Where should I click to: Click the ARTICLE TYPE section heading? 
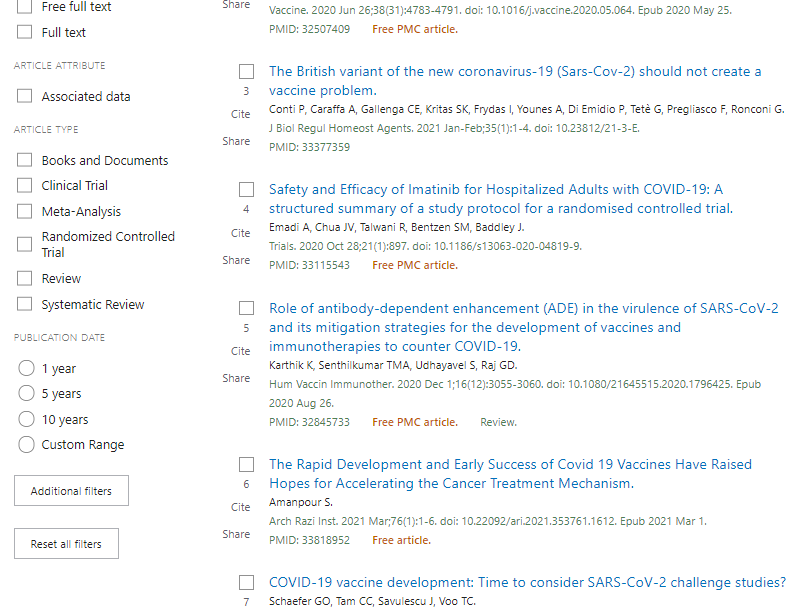[46, 129]
